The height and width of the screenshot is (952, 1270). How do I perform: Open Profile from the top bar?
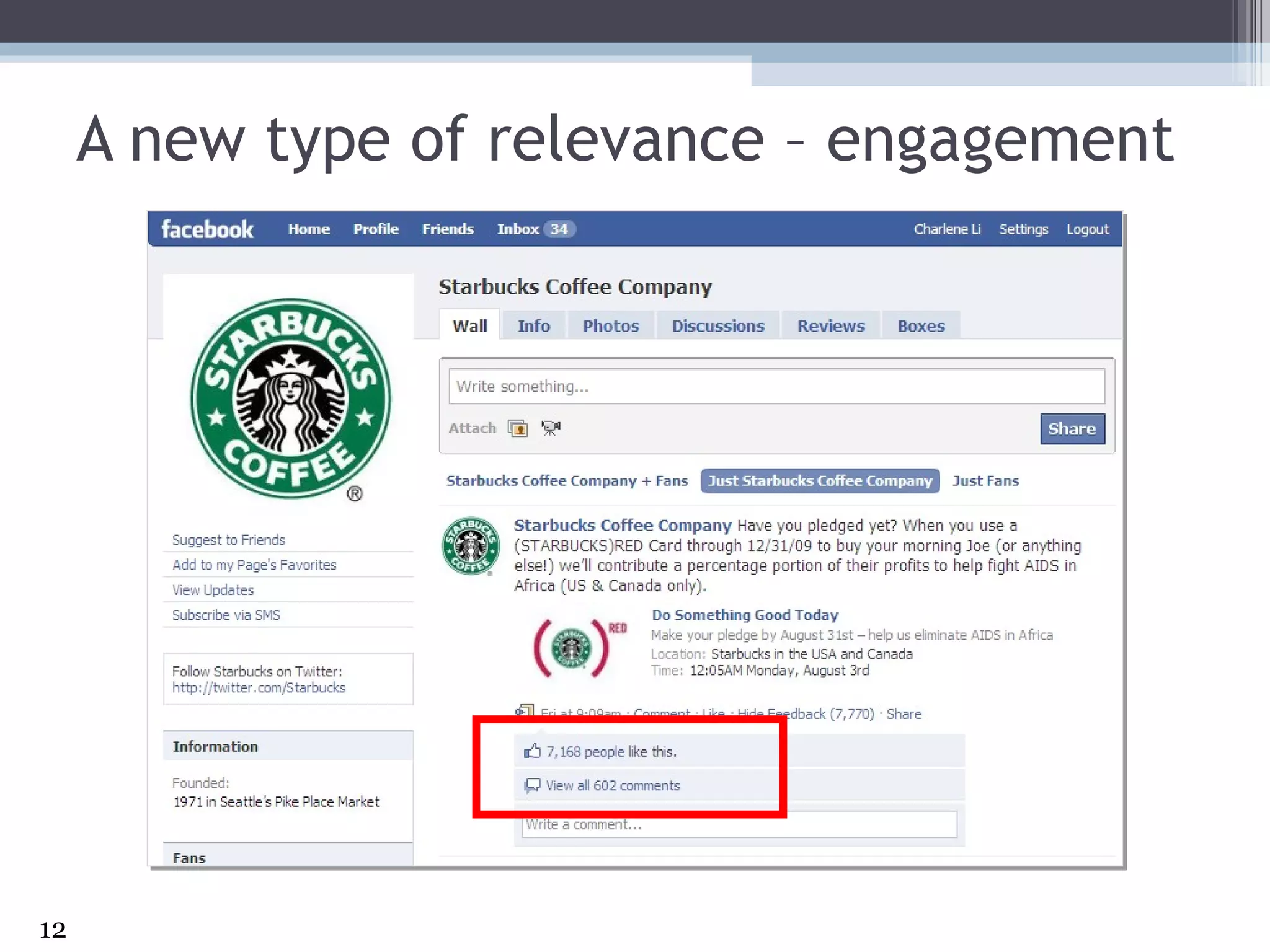coord(376,229)
